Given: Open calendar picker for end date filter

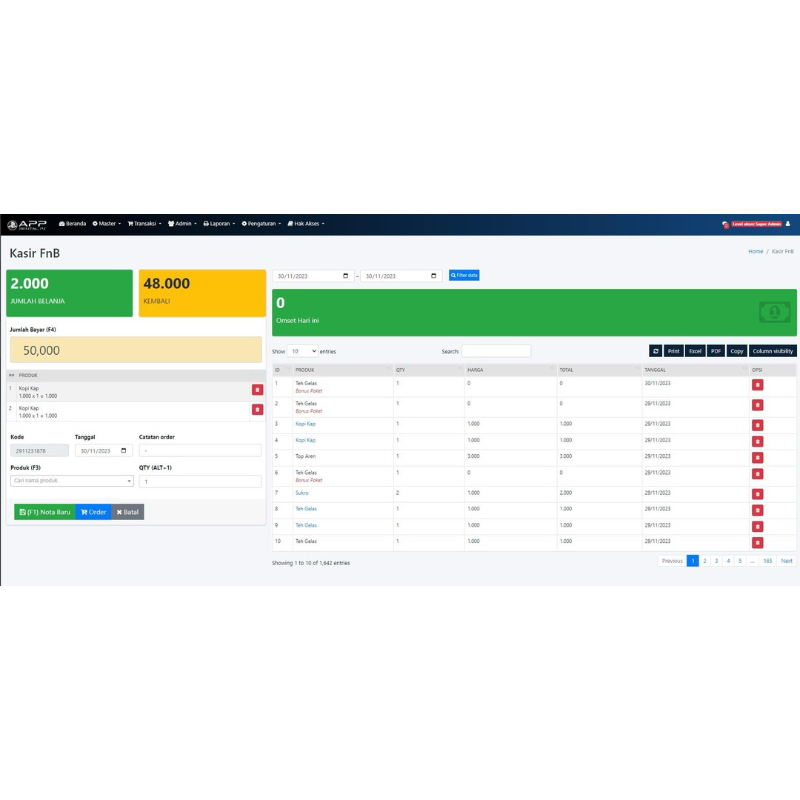Looking at the screenshot, I should 434,276.
